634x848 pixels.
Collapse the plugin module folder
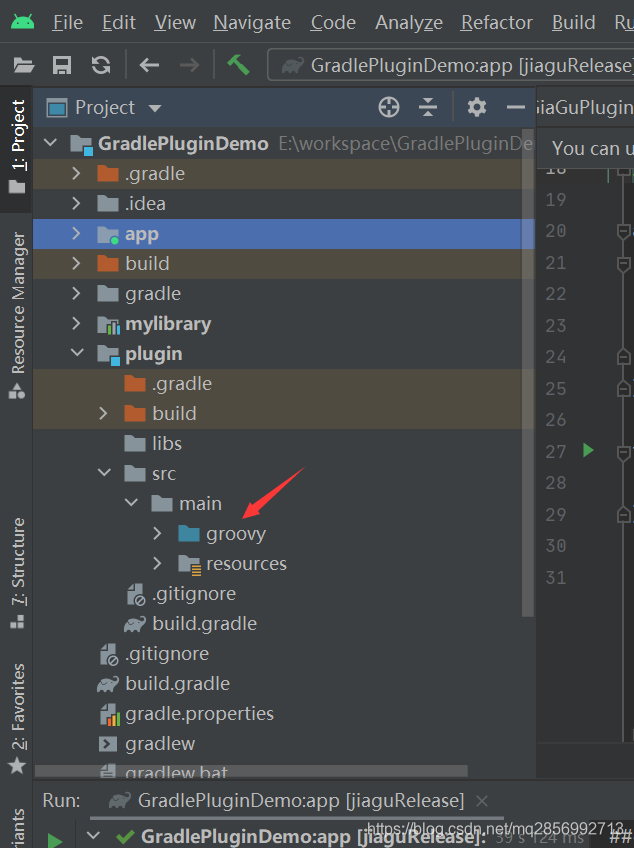[x=77, y=354]
